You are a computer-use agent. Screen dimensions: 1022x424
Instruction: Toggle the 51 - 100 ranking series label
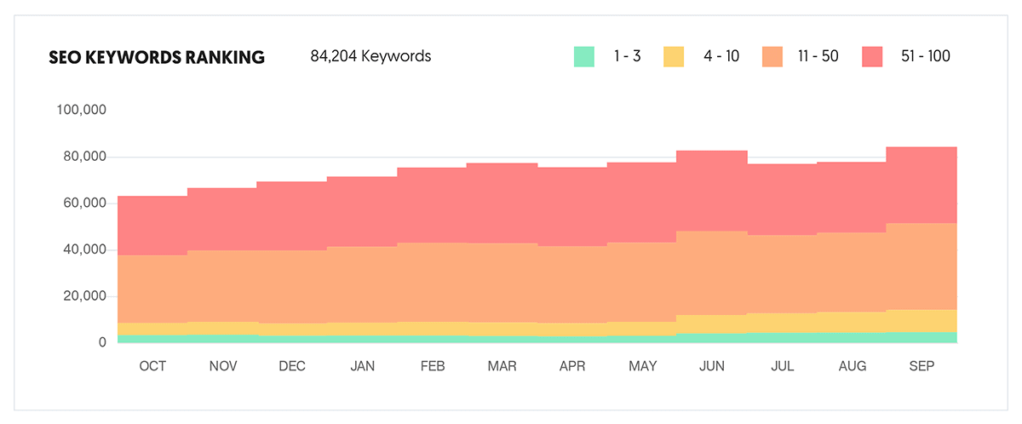tap(925, 57)
